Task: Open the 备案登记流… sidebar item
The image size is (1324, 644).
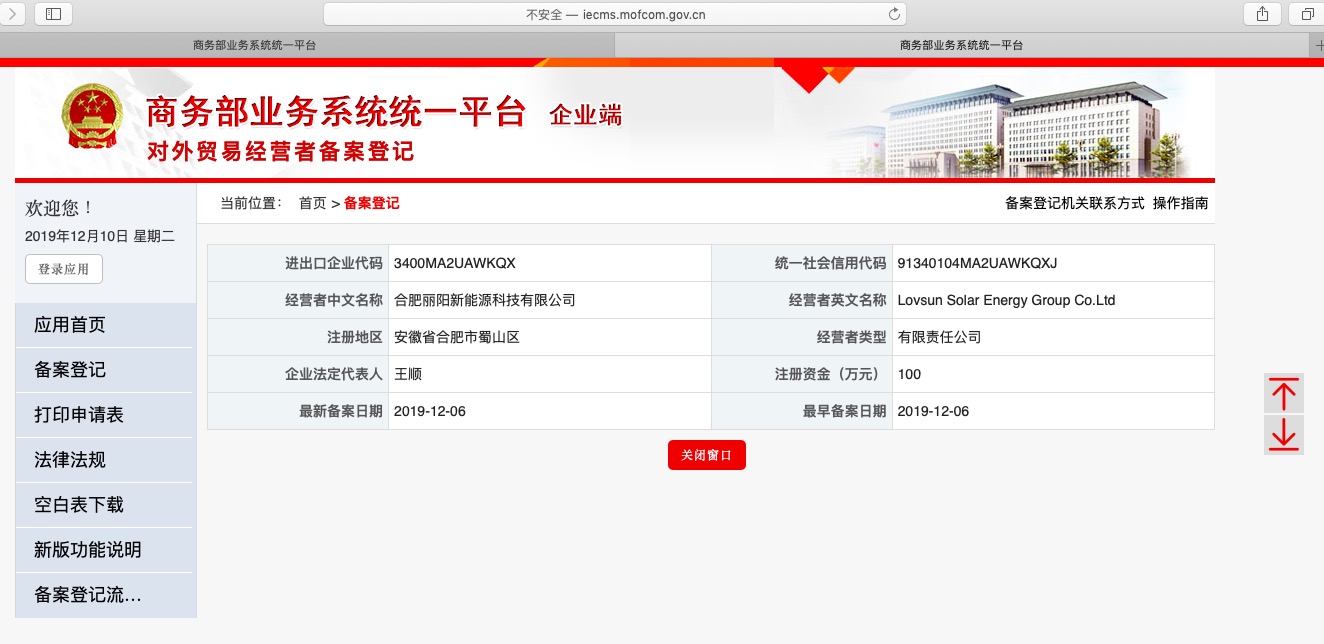Action: pyautogui.click(x=106, y=595)
